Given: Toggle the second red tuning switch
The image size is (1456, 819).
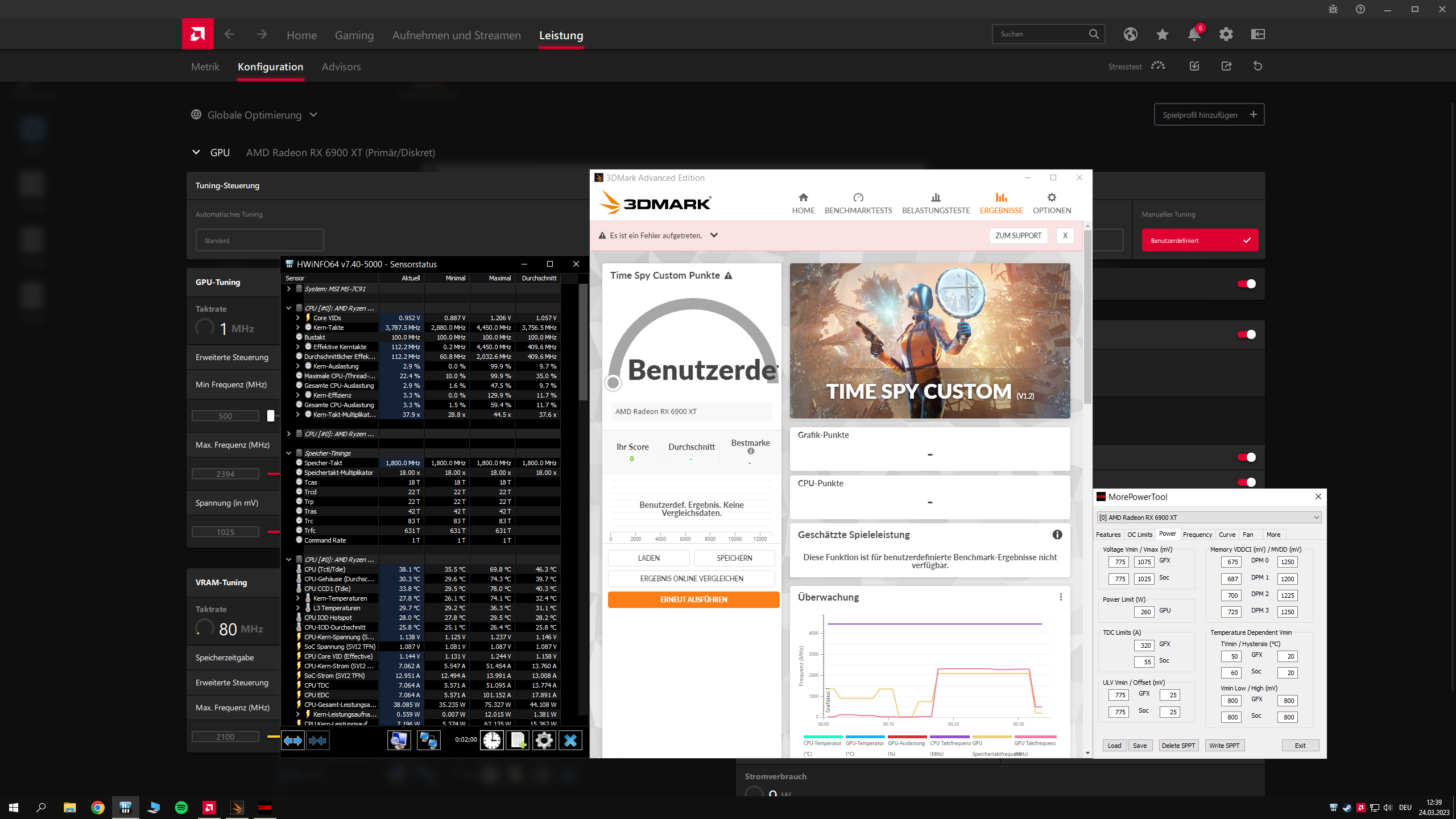Looking at the screenshot, I should tap(1246, 334).
